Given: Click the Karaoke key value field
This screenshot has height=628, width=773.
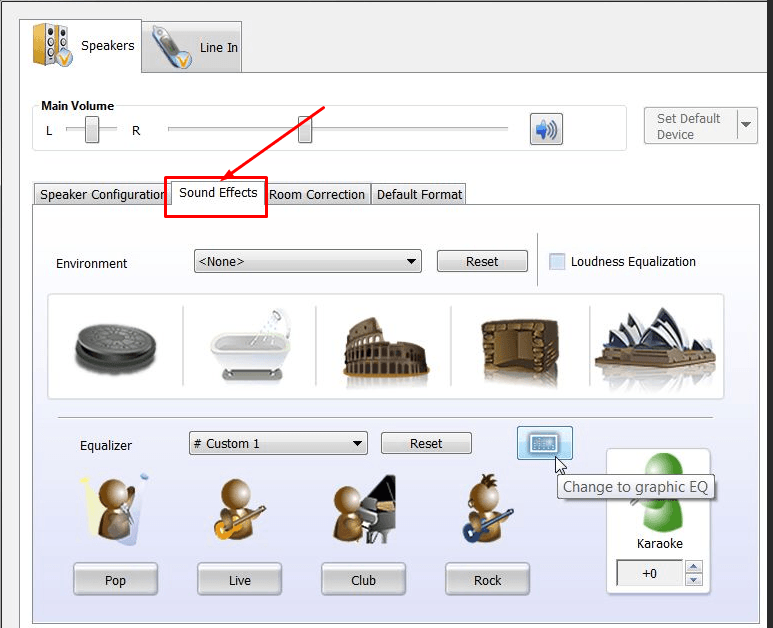Looking at the screenshot, I should tap(650, 573).
